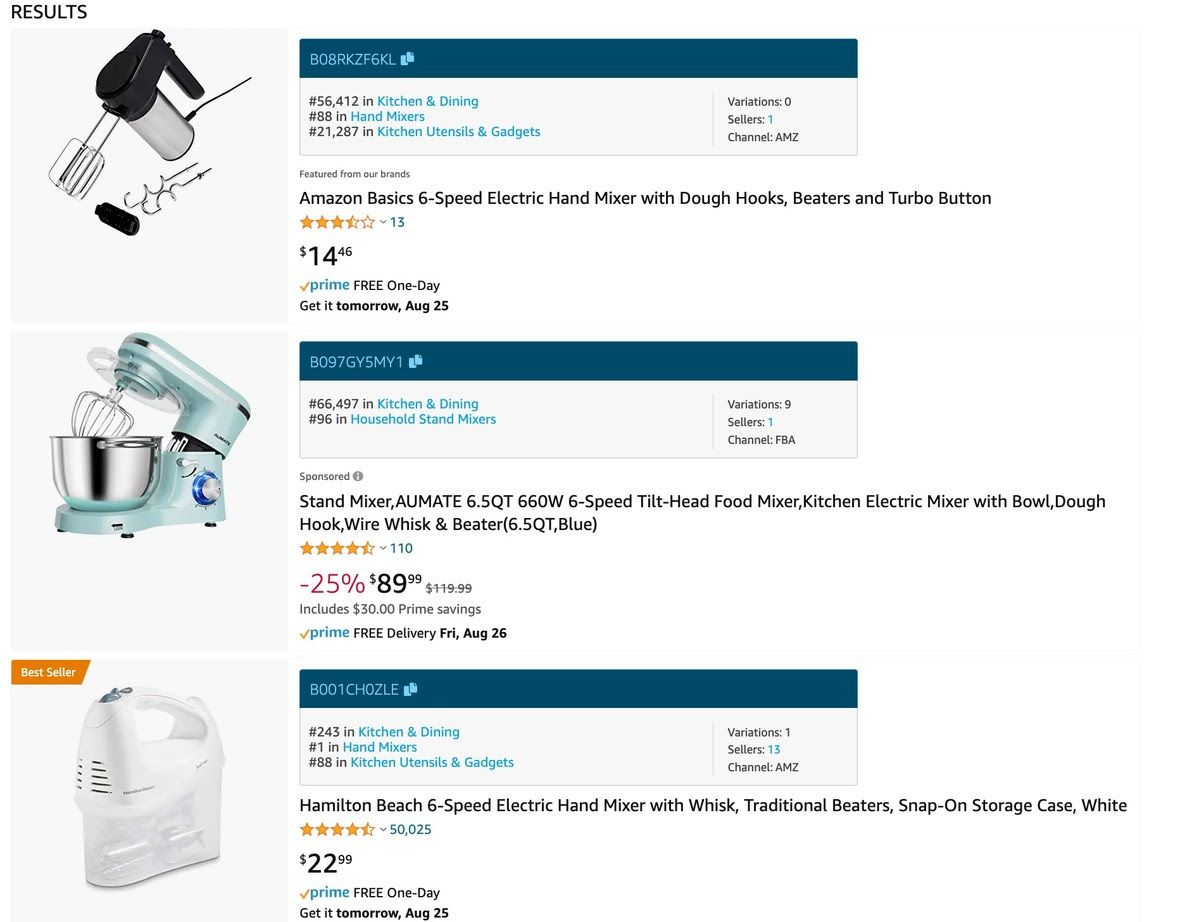Click the Sponsored info icon

(x=358, y=477)
